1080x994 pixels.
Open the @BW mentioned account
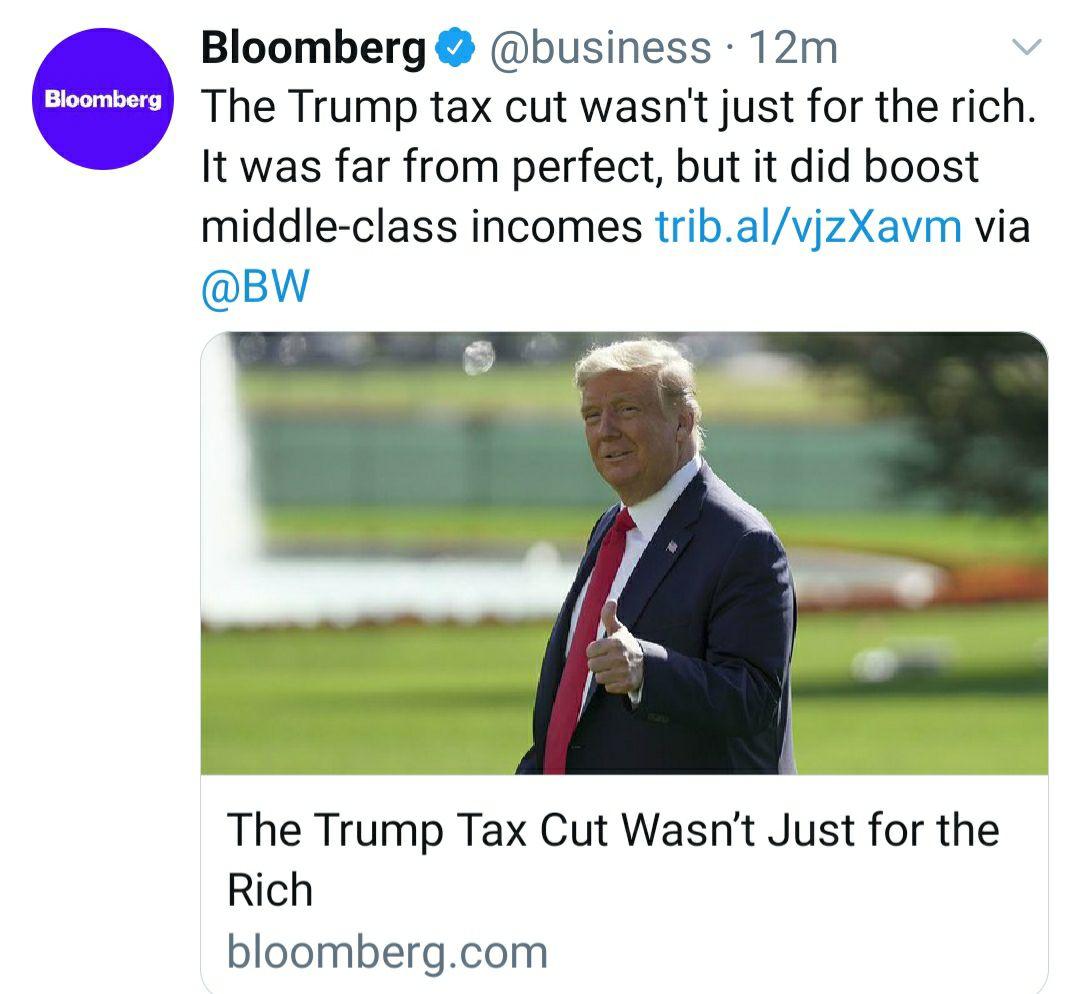(255, 287)
